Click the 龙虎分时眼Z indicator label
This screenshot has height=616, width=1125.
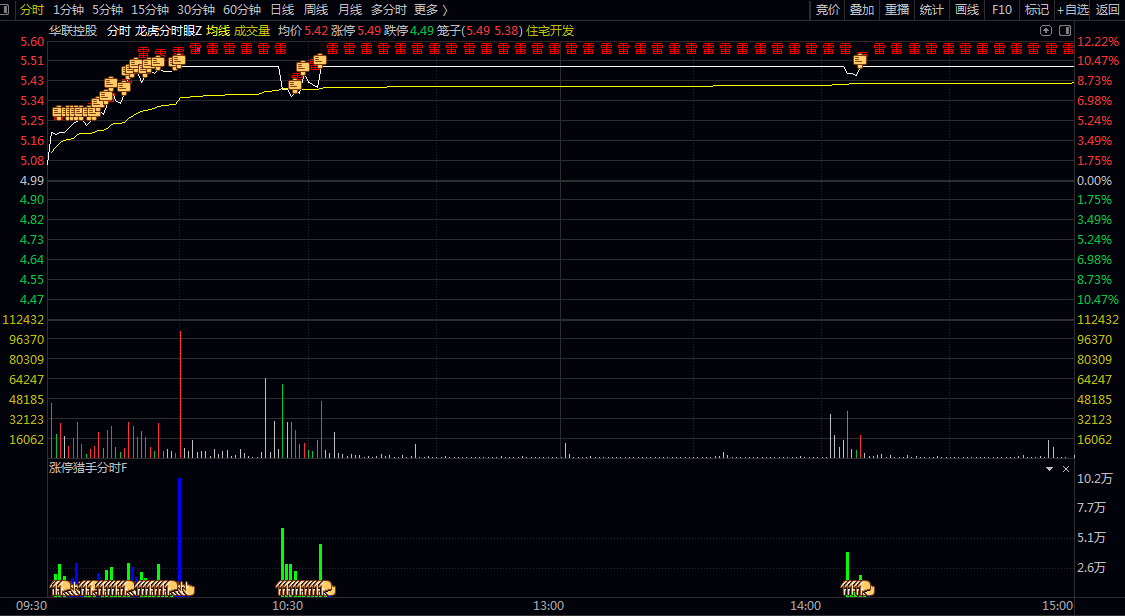(168, 30)
